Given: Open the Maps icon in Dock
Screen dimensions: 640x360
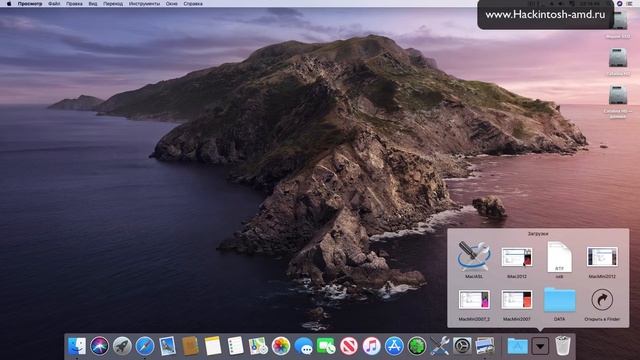Looking at the screenshot, I should (x=258, y=346).
